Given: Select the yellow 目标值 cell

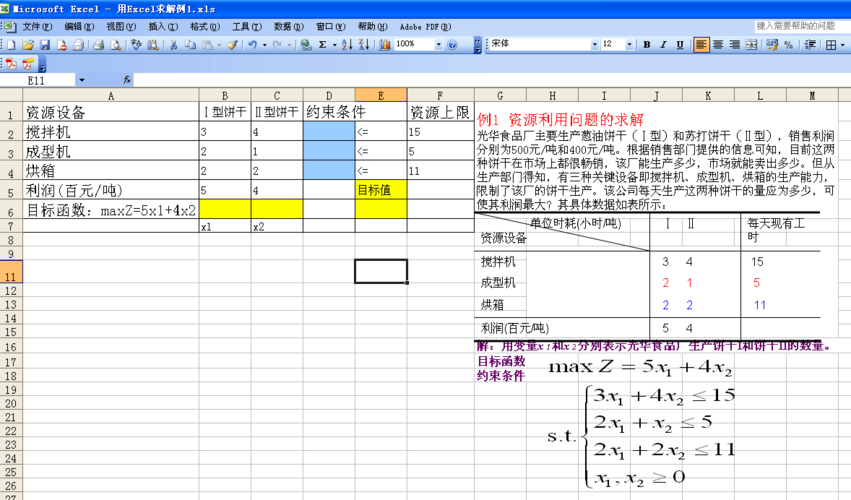Looking at the screenshot, I should pos(381,189).
